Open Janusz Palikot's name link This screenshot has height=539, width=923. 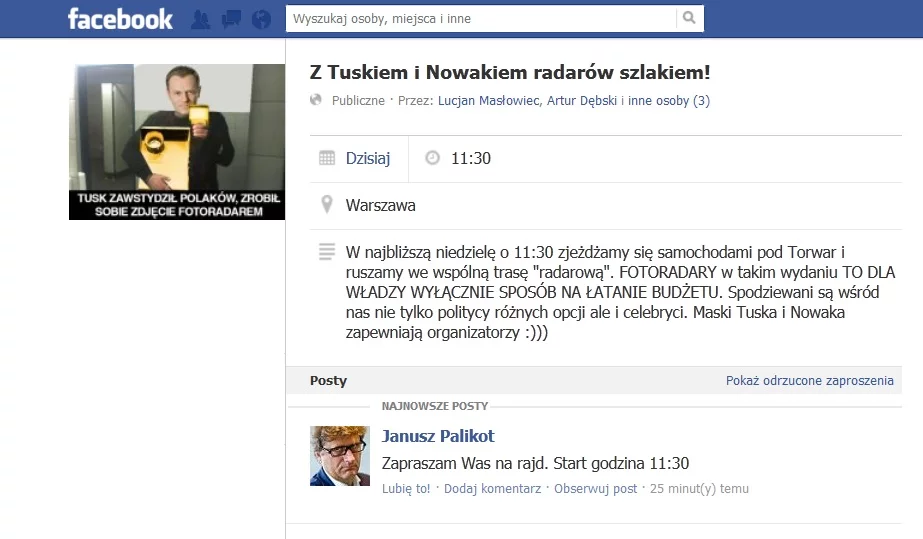tap(438, 436)
